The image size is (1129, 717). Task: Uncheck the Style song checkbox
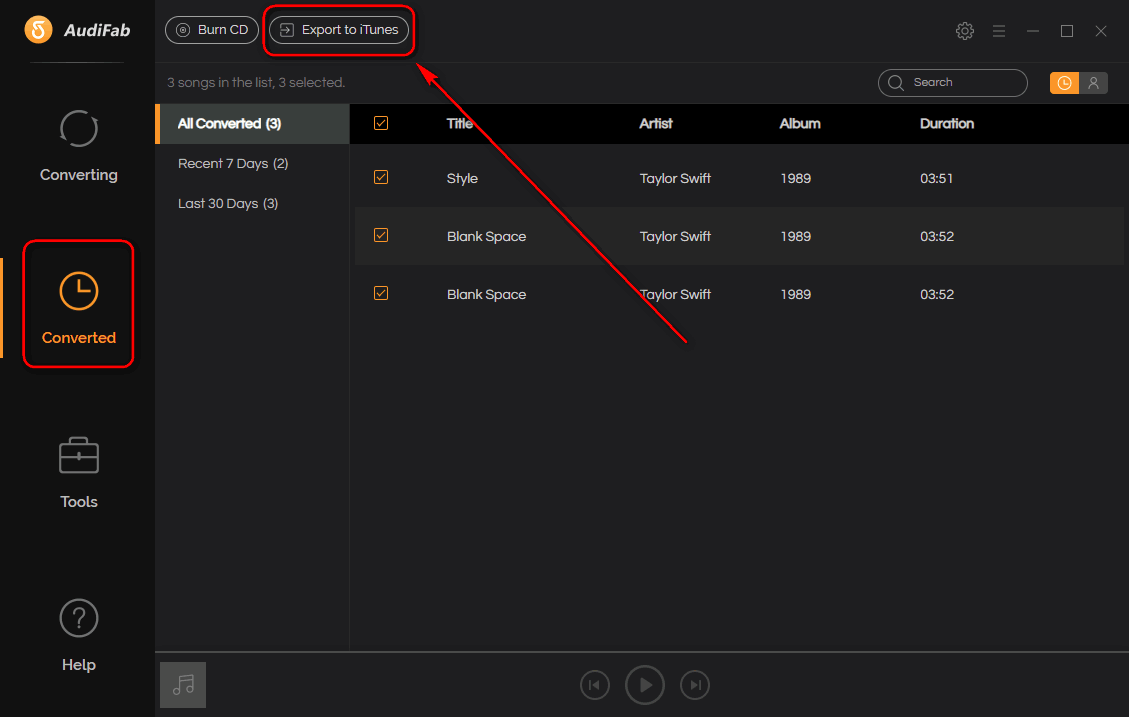click(x=381, y=177)
